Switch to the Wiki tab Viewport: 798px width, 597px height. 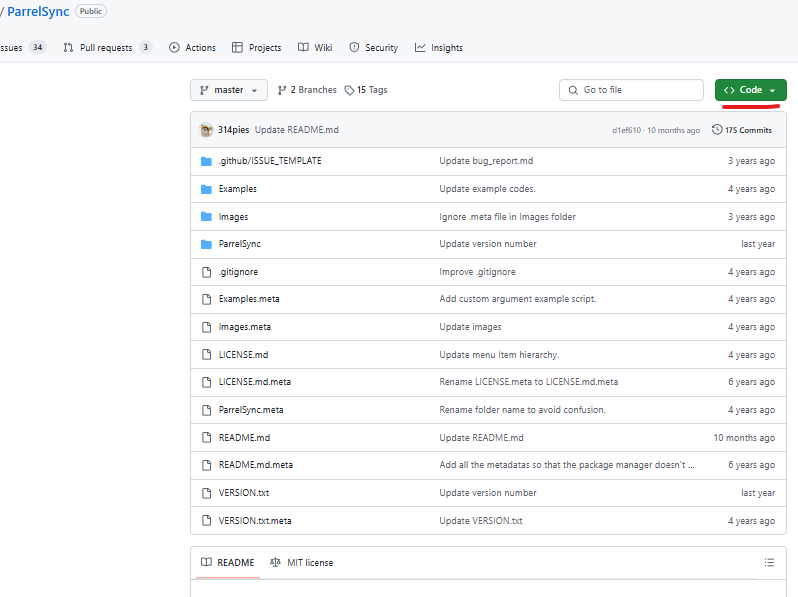point(315,47)
